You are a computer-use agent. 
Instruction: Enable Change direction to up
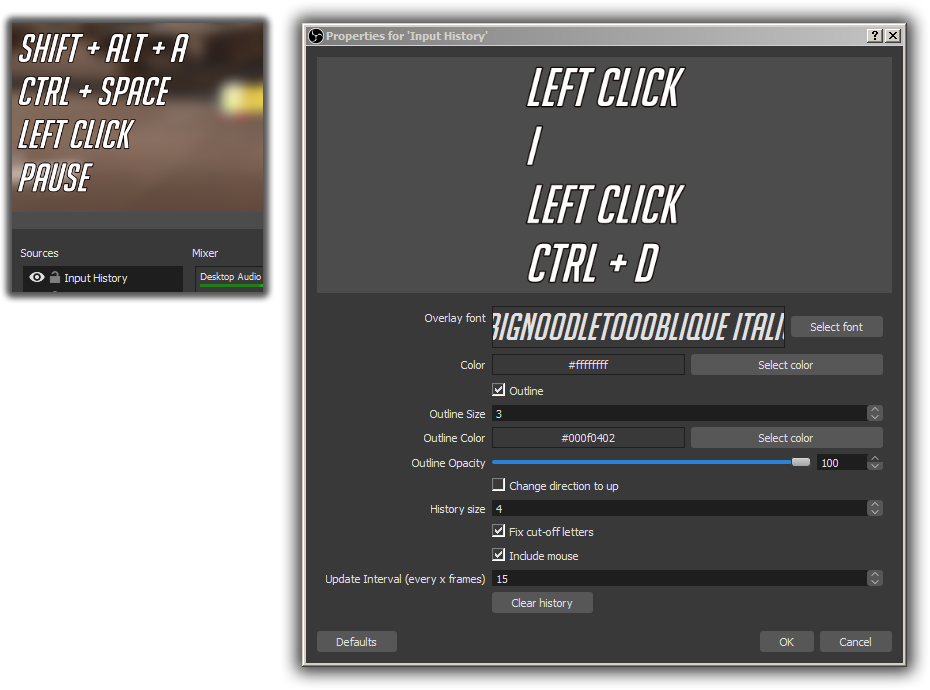[498, 484]
